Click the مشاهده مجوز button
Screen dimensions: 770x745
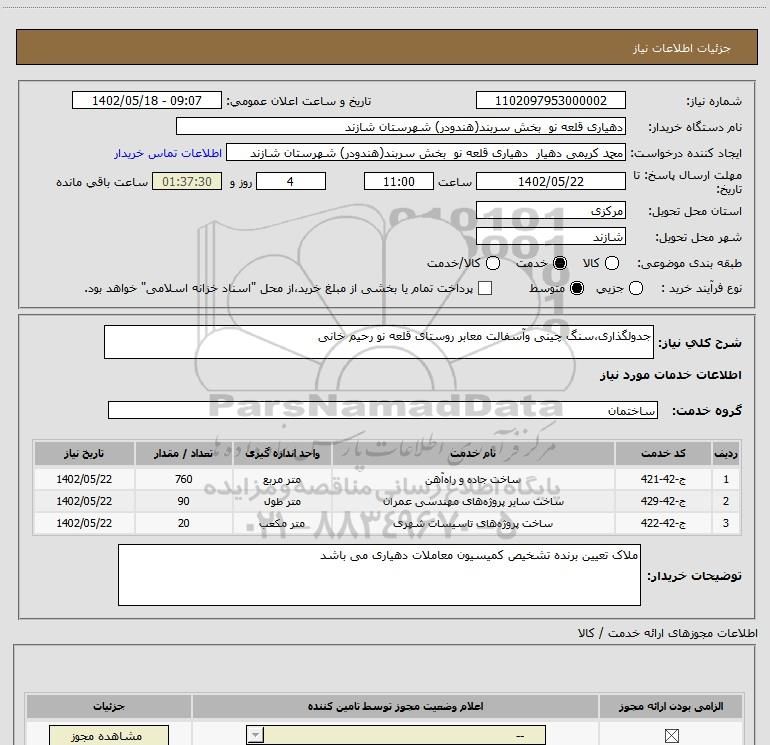[109, 736]
